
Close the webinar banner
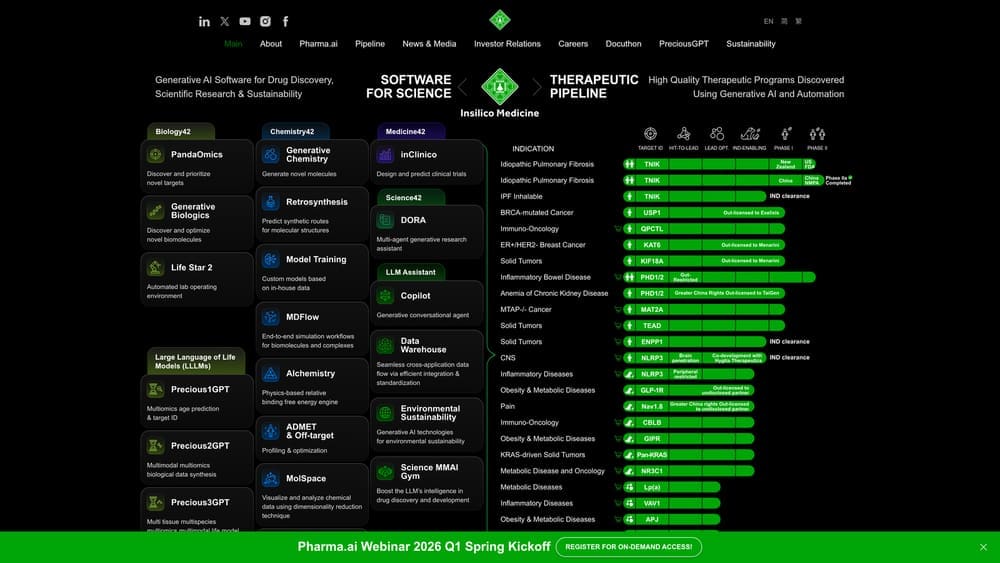coord(983,547)
